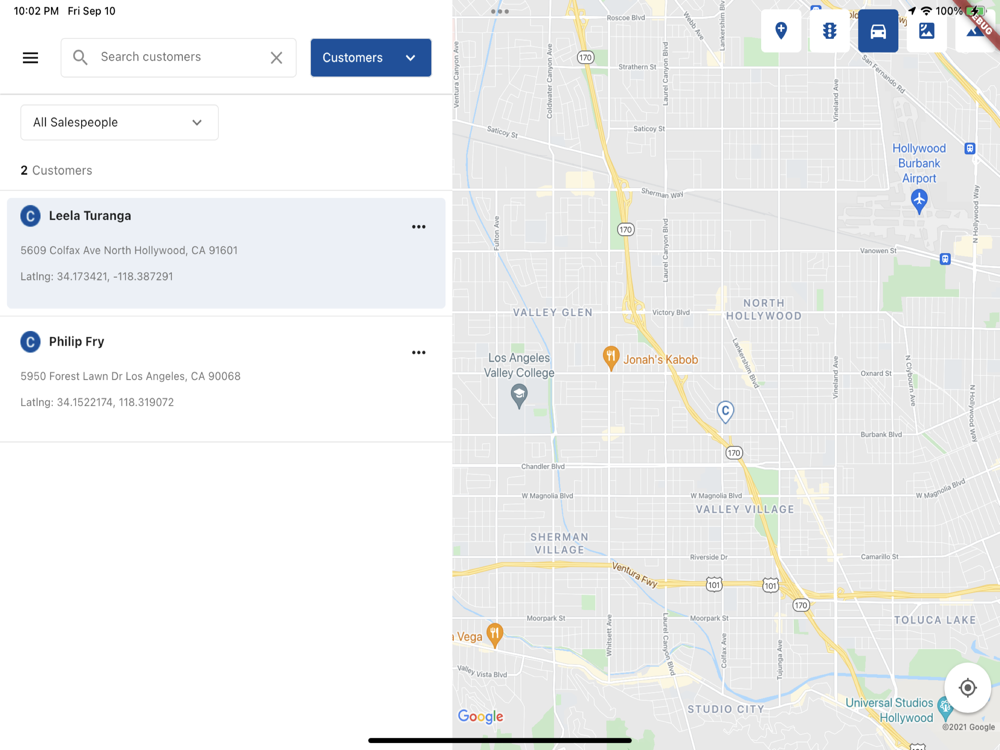Center map on my current location
Screen dimensions: 1000x750
(x=967, y=688)
